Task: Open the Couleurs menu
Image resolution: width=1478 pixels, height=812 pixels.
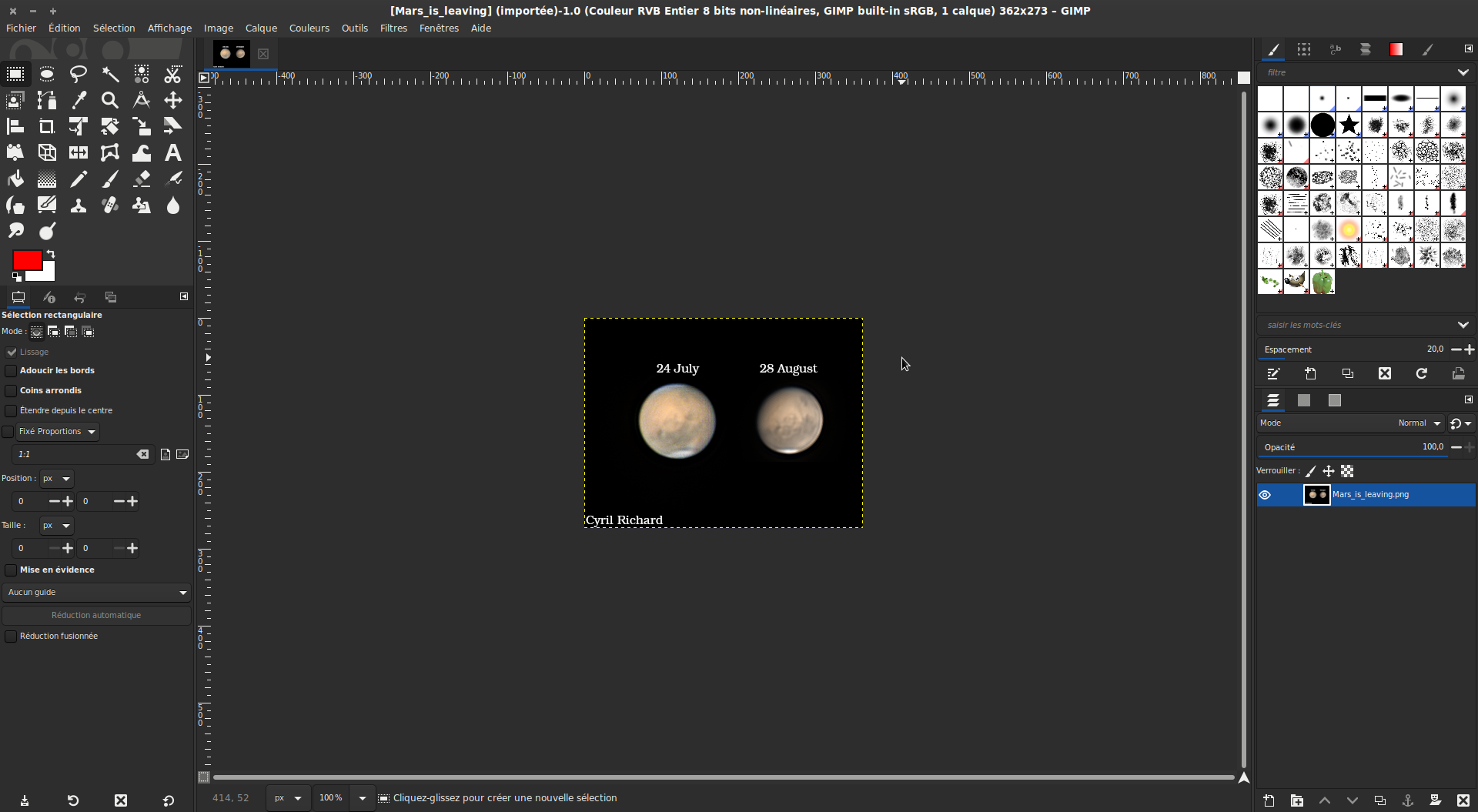Action: (309, 28)
